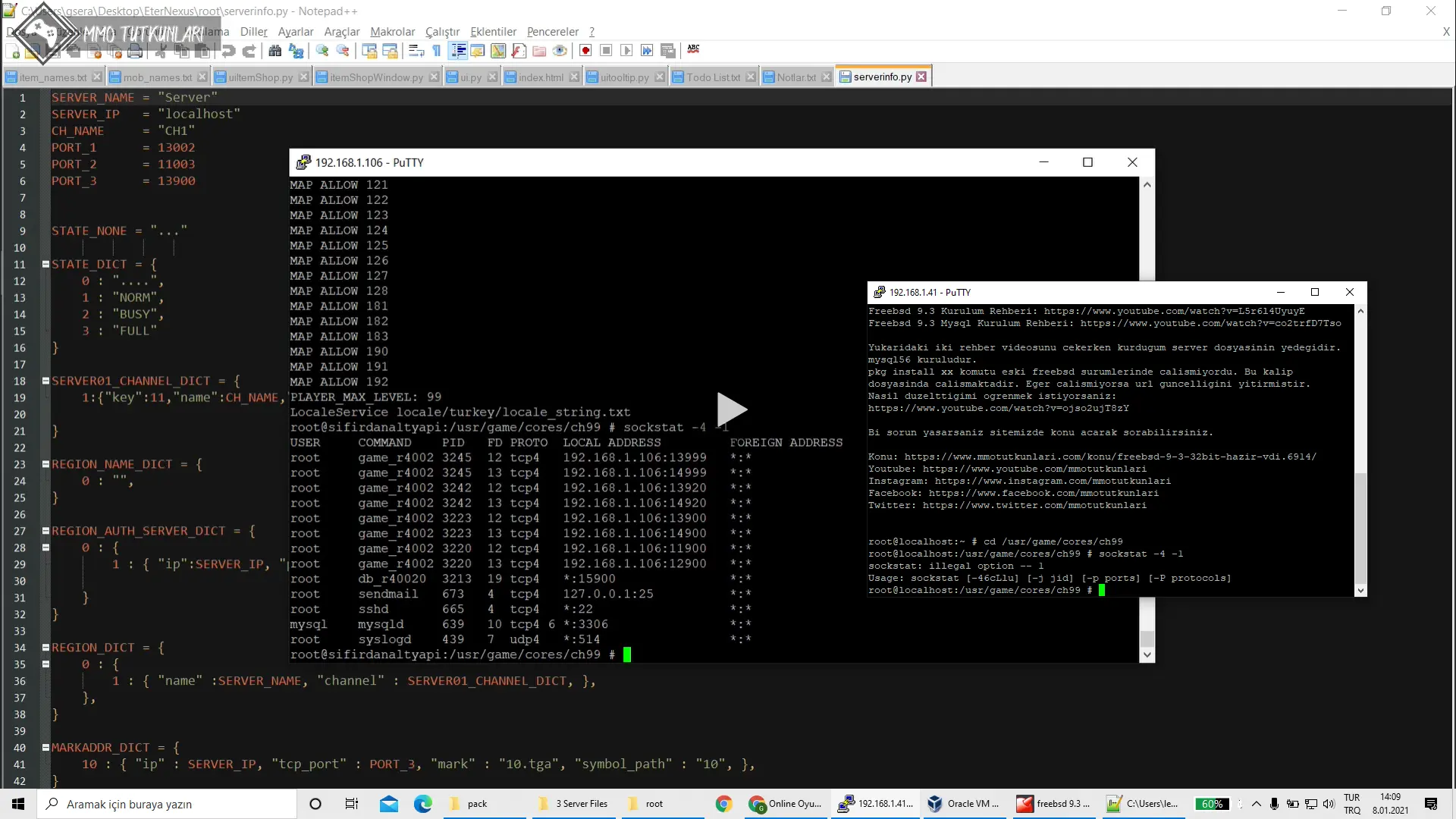This screenshot has width=1456, height=819.
Task: Collapse the MARKADDR_DICT fold marker
Action: pyautogui.click(x=45, y=748)
